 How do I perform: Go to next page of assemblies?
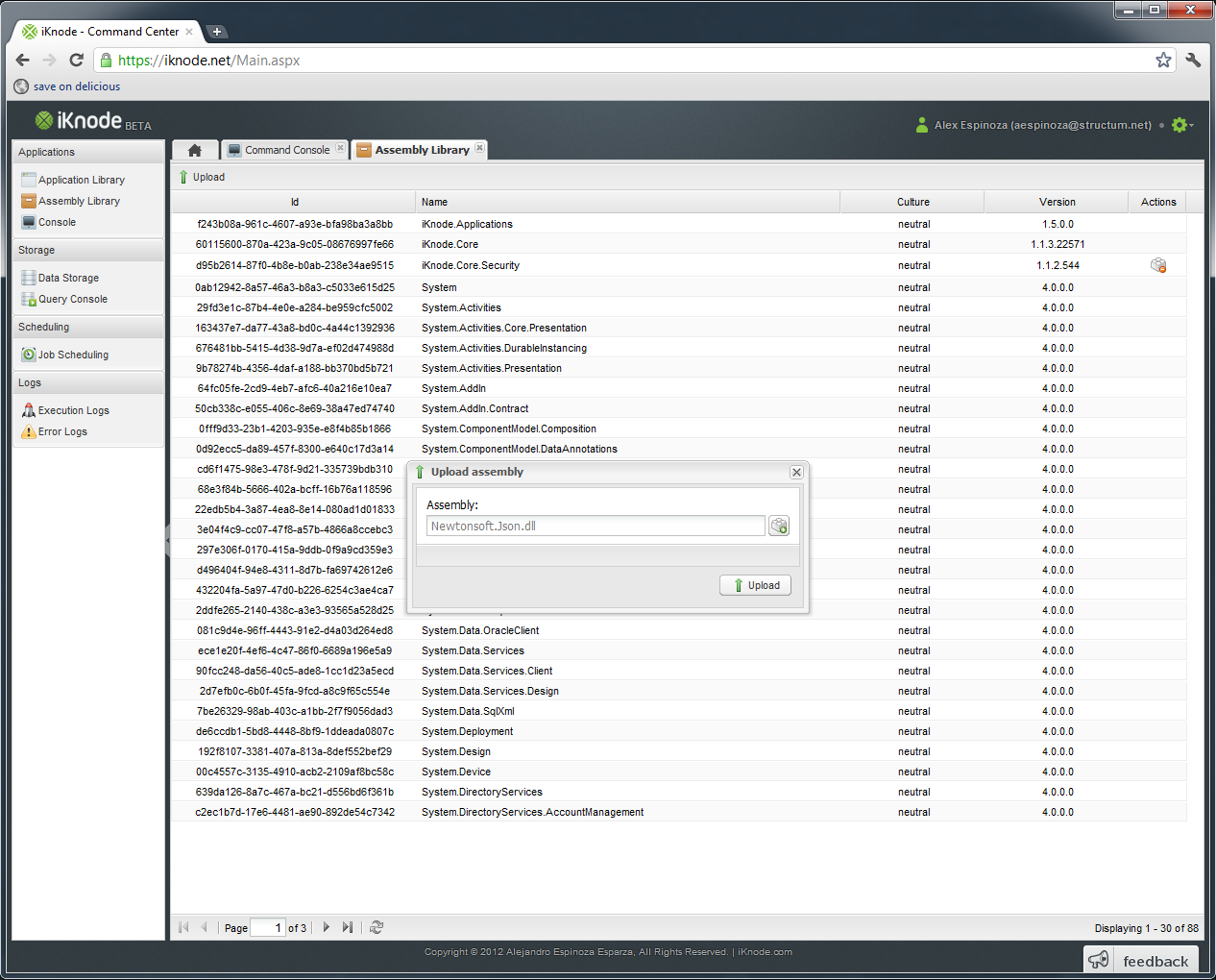[327, 927]
